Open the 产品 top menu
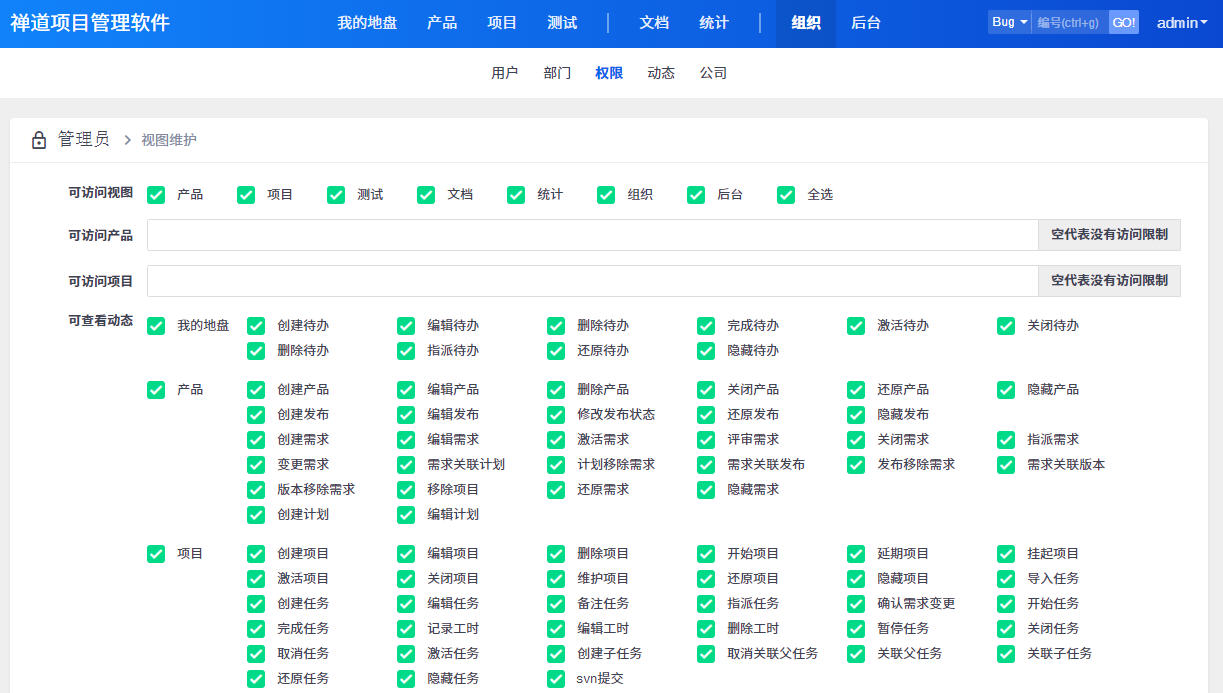This screenshot has height=693, width=1223. (442, 23)
